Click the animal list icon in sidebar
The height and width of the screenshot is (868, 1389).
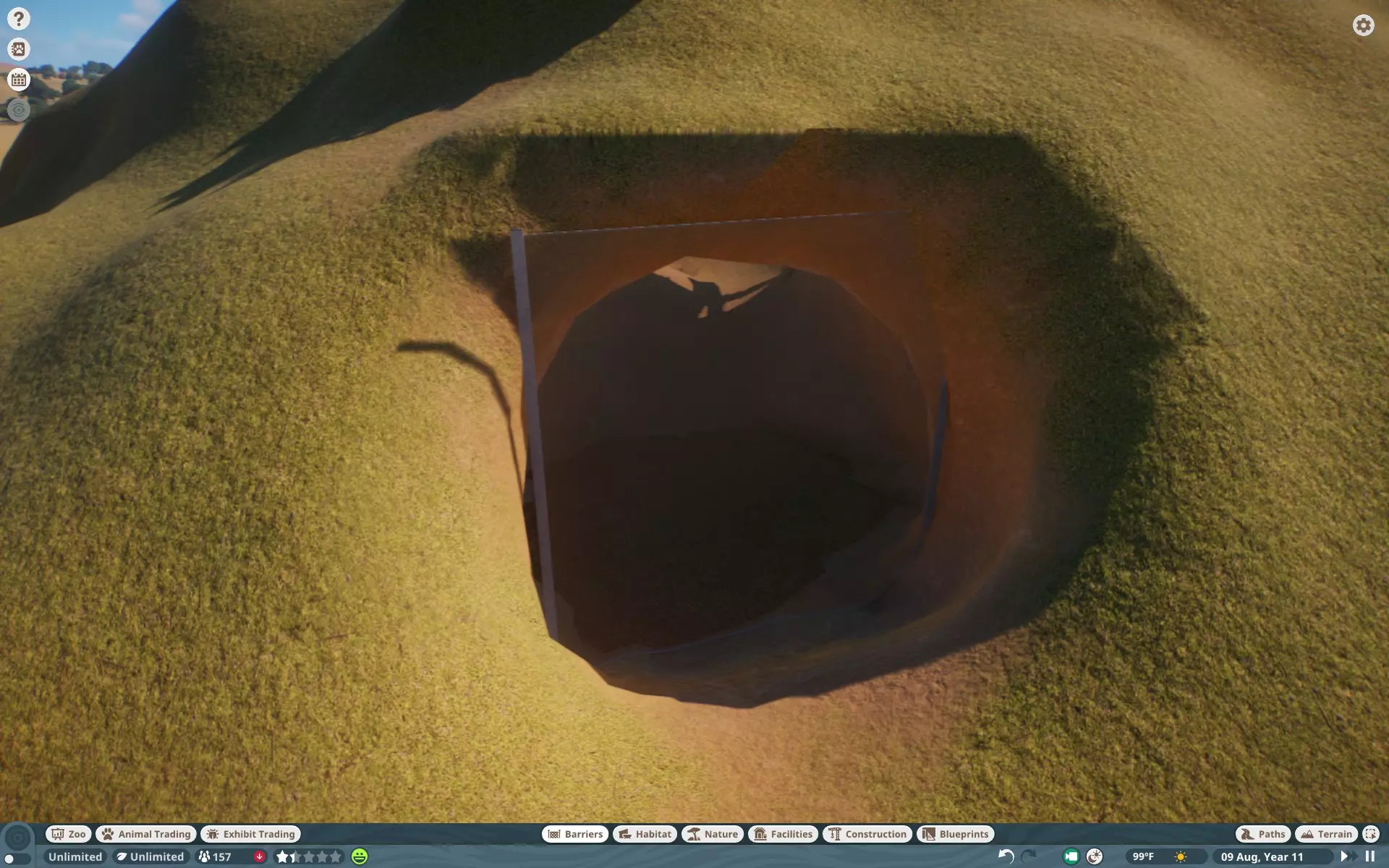(19, 49)
